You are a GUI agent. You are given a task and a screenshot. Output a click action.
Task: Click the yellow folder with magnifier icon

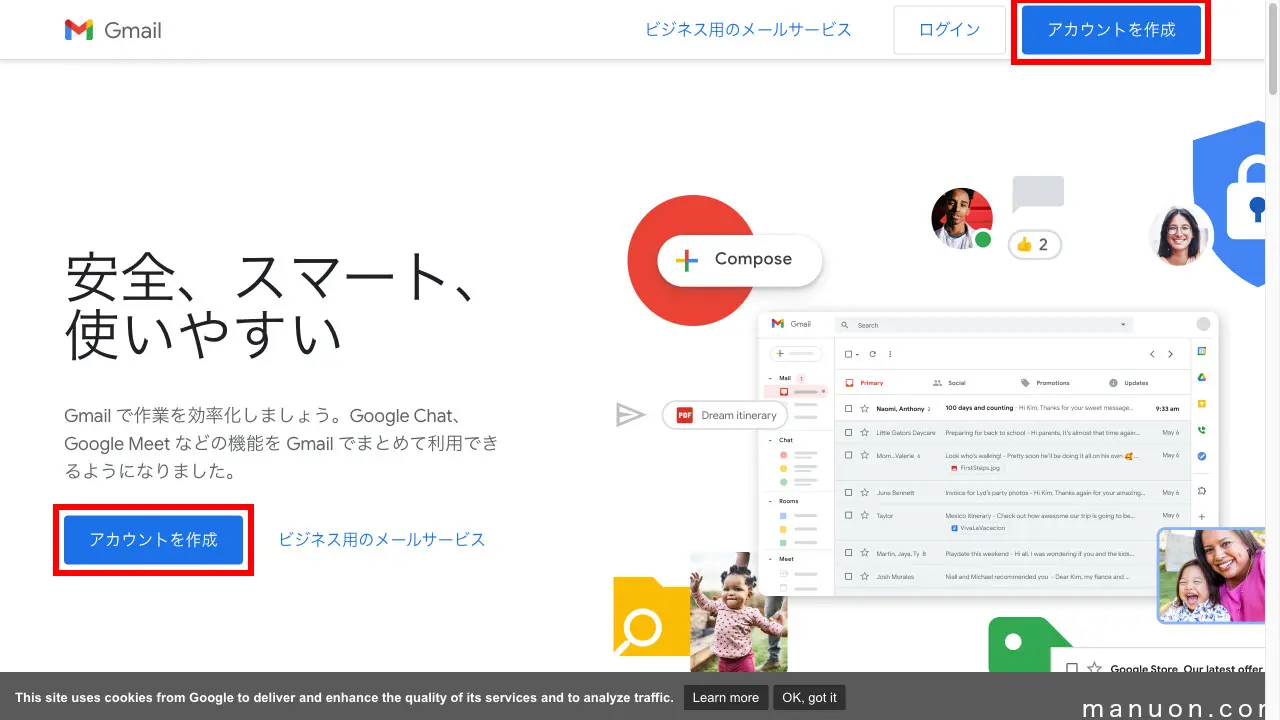(x=651, y=617)
